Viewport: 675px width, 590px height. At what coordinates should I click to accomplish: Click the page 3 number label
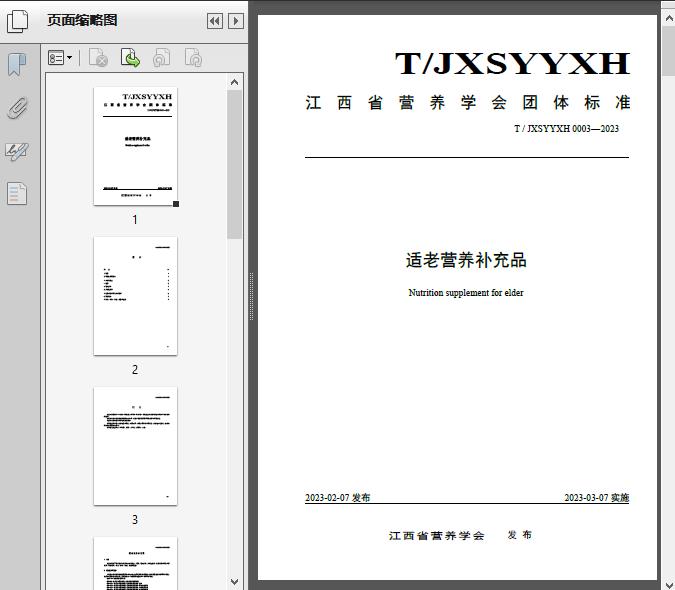pyautogui.click(x=135, y=519)
